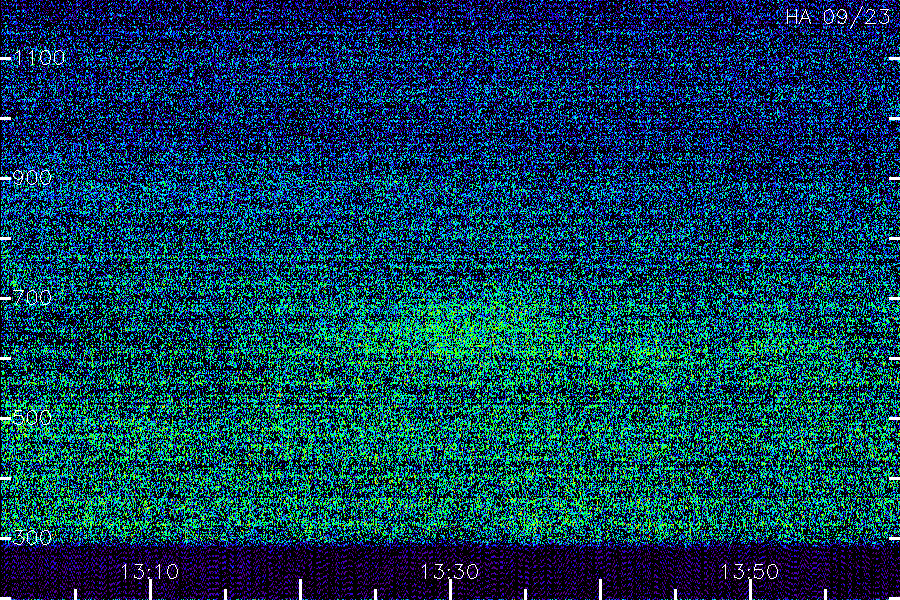Select the tick mark below 13:30
The width and height of the screenshot is (900, 600).
pos(450,590)
